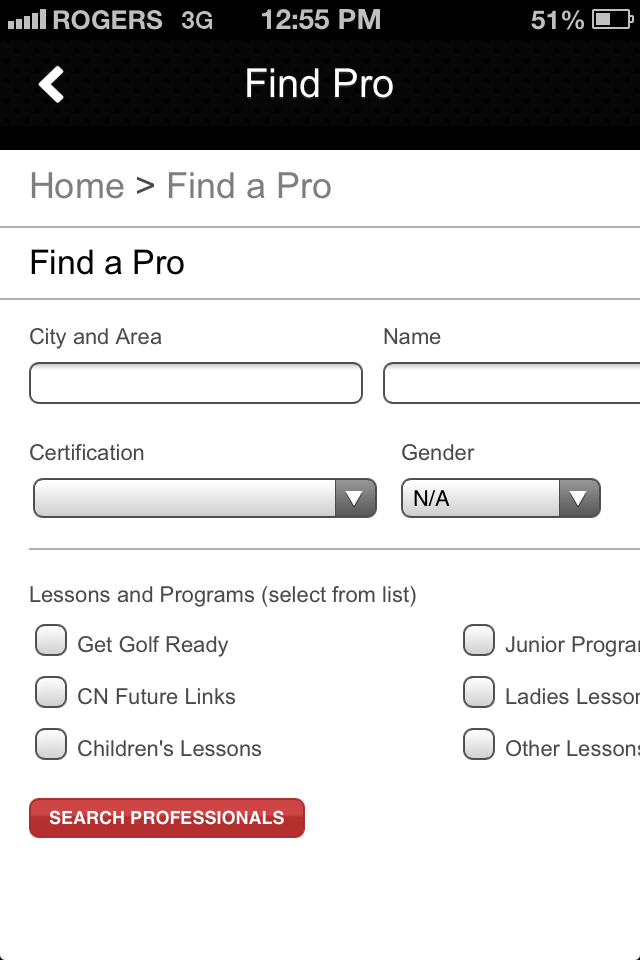Toggle the Ladies Lessons checkbox
The height and width of the screenshot is (960, 640).
coord(479,692)
